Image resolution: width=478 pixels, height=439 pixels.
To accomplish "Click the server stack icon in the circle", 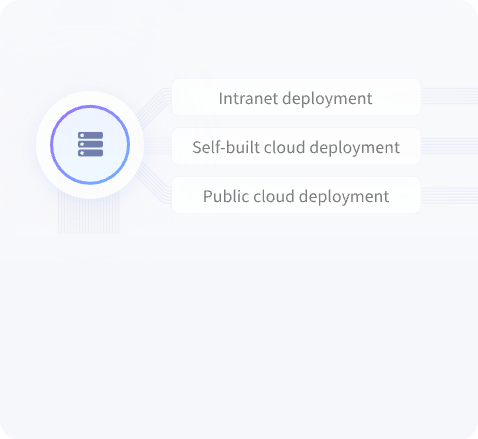I will 90,144.
